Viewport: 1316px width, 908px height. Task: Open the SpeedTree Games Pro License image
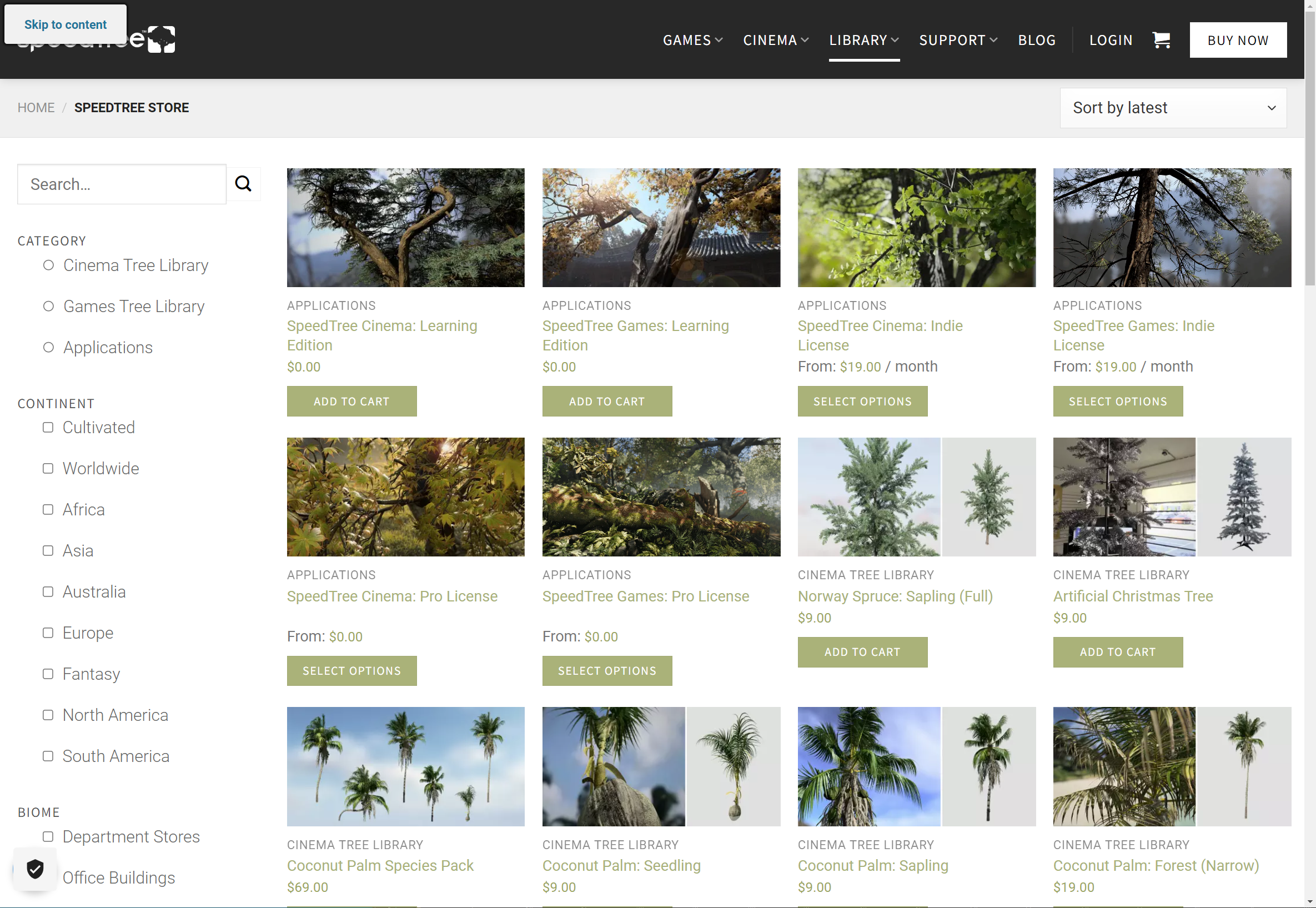[x=661, y=496]
